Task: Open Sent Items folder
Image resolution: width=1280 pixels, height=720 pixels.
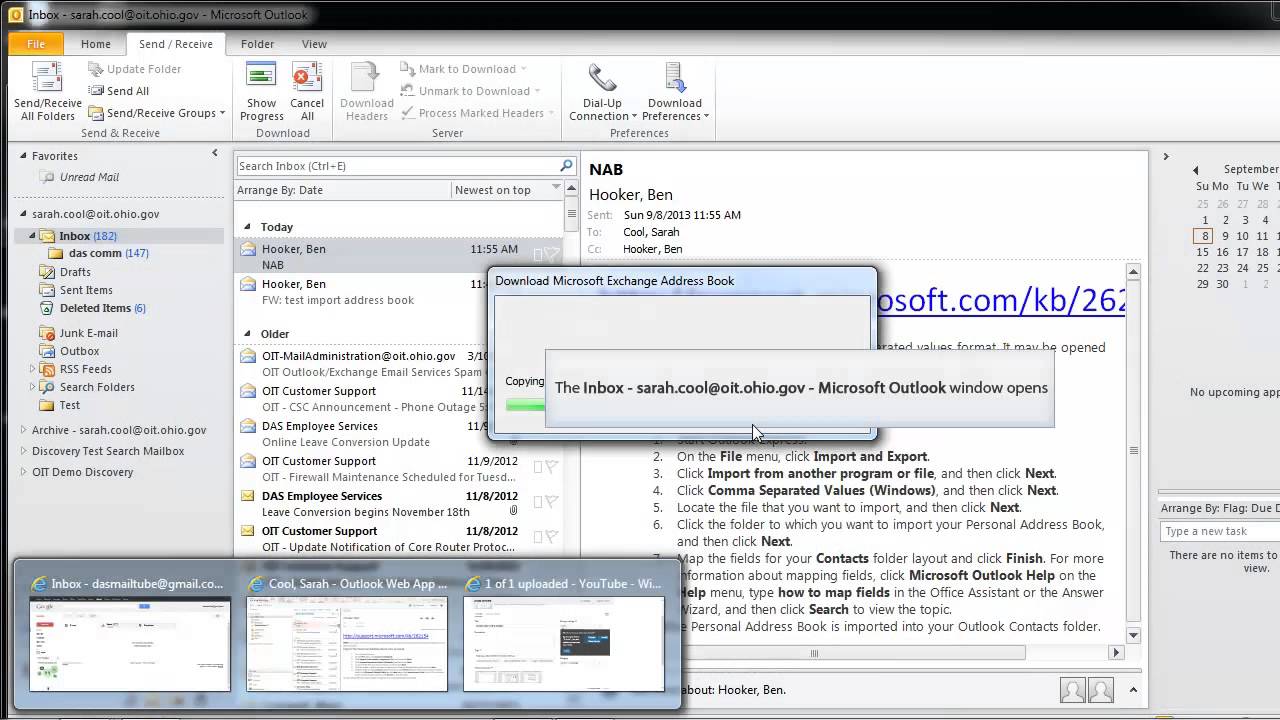Action: click(86, 290)
